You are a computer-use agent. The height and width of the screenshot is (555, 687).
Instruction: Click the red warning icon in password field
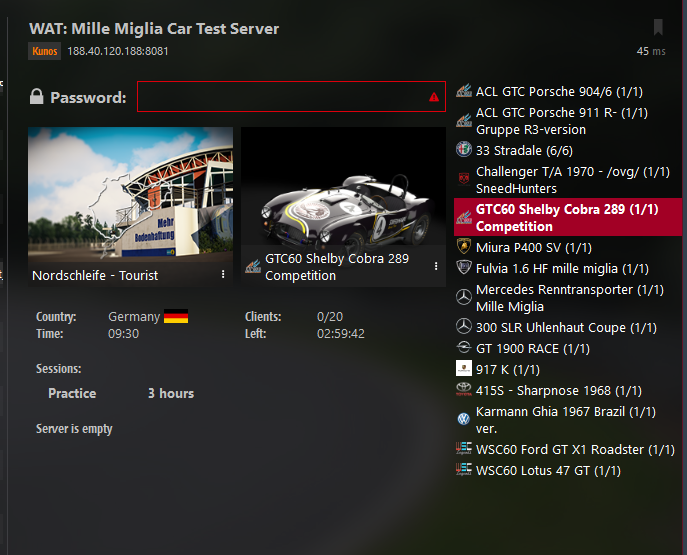coord(434,97)
